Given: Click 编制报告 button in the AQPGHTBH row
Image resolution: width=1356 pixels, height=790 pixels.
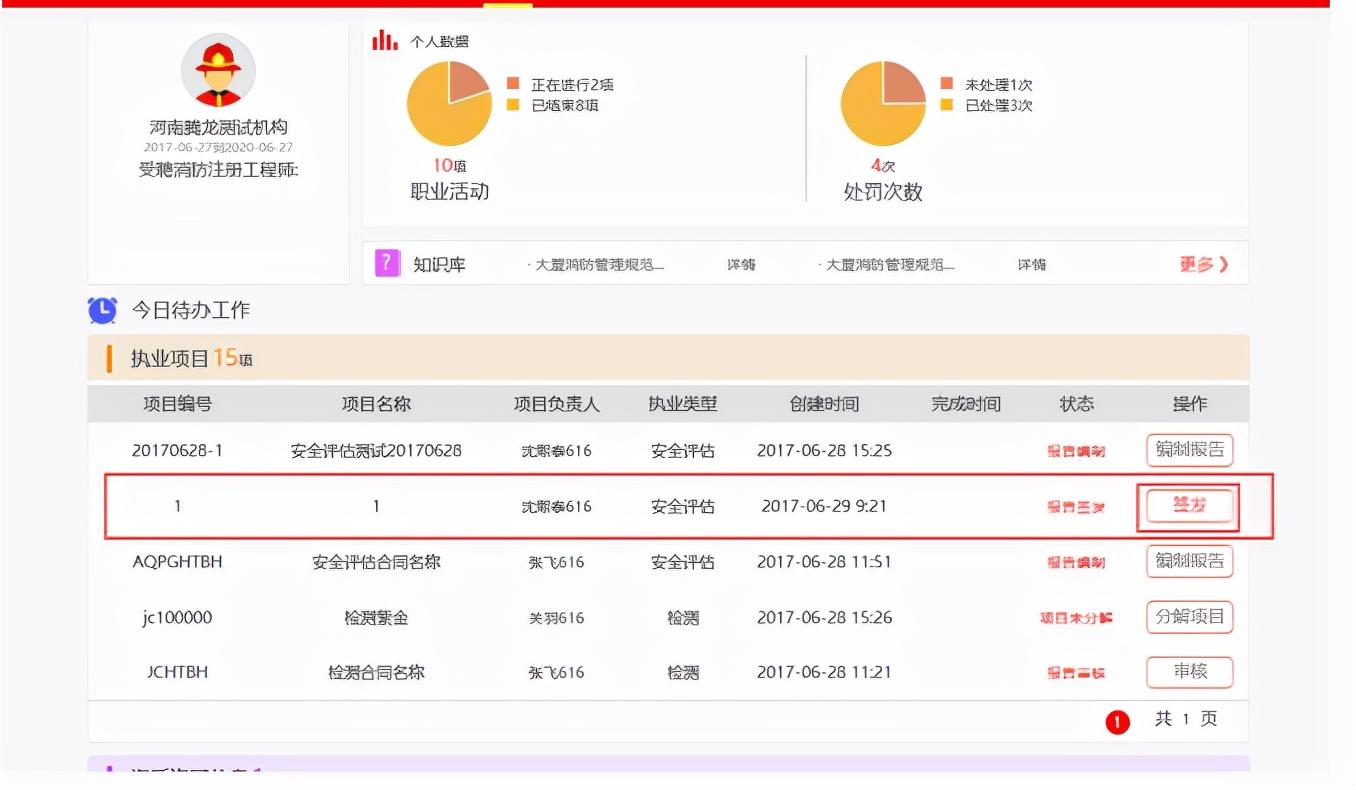Looking at the screenshot, I should click(x=1190, y=561).
